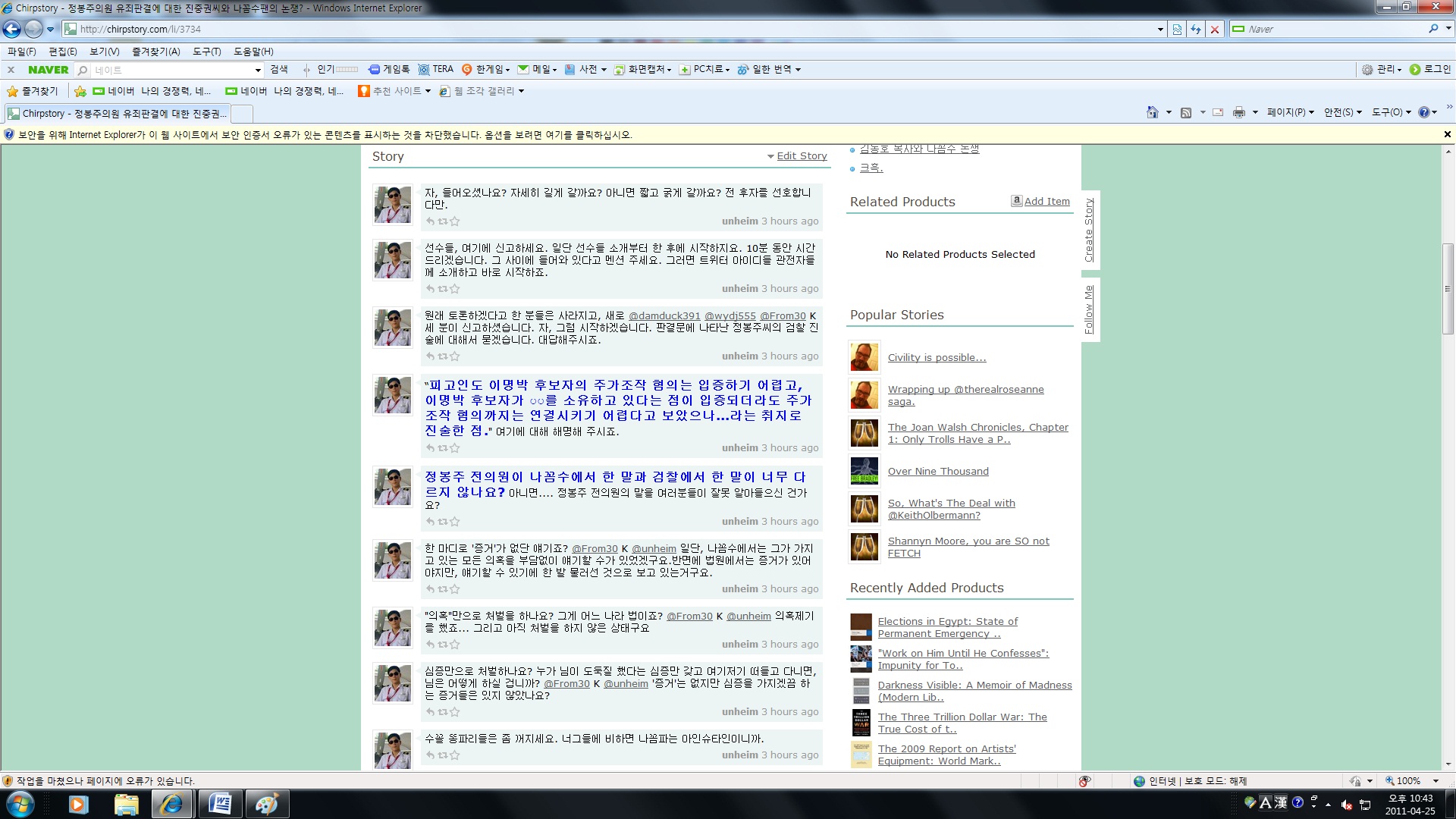Click the Edit Story link

tap(802, 156)
